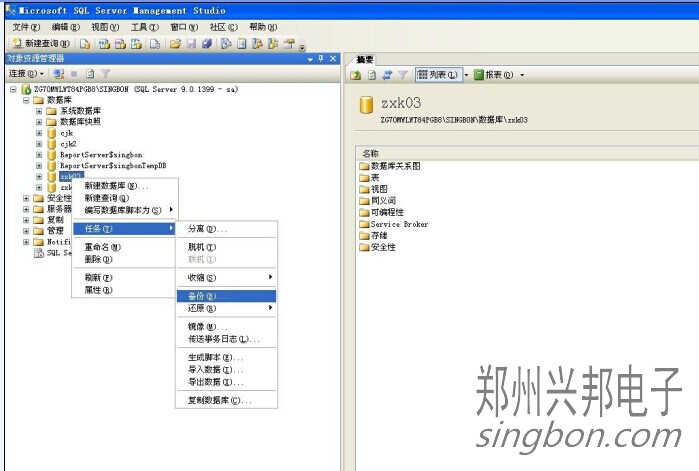Image resolution: width=699 pixels, height=471 pixels.
Task: Click the zxk03 database icon in tree
Action: (x=51, y=176)
